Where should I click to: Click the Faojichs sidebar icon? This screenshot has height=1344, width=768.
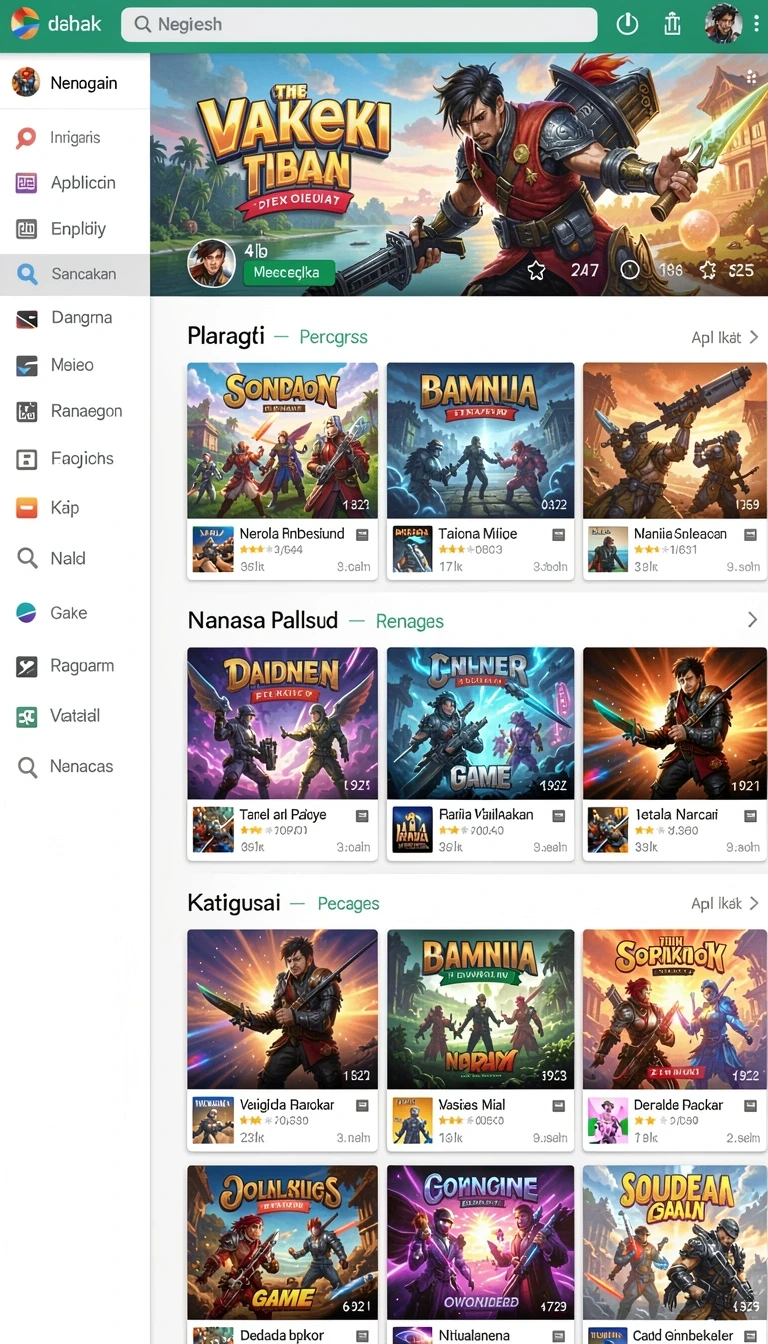pyautogui.click(x=27, y=459)
